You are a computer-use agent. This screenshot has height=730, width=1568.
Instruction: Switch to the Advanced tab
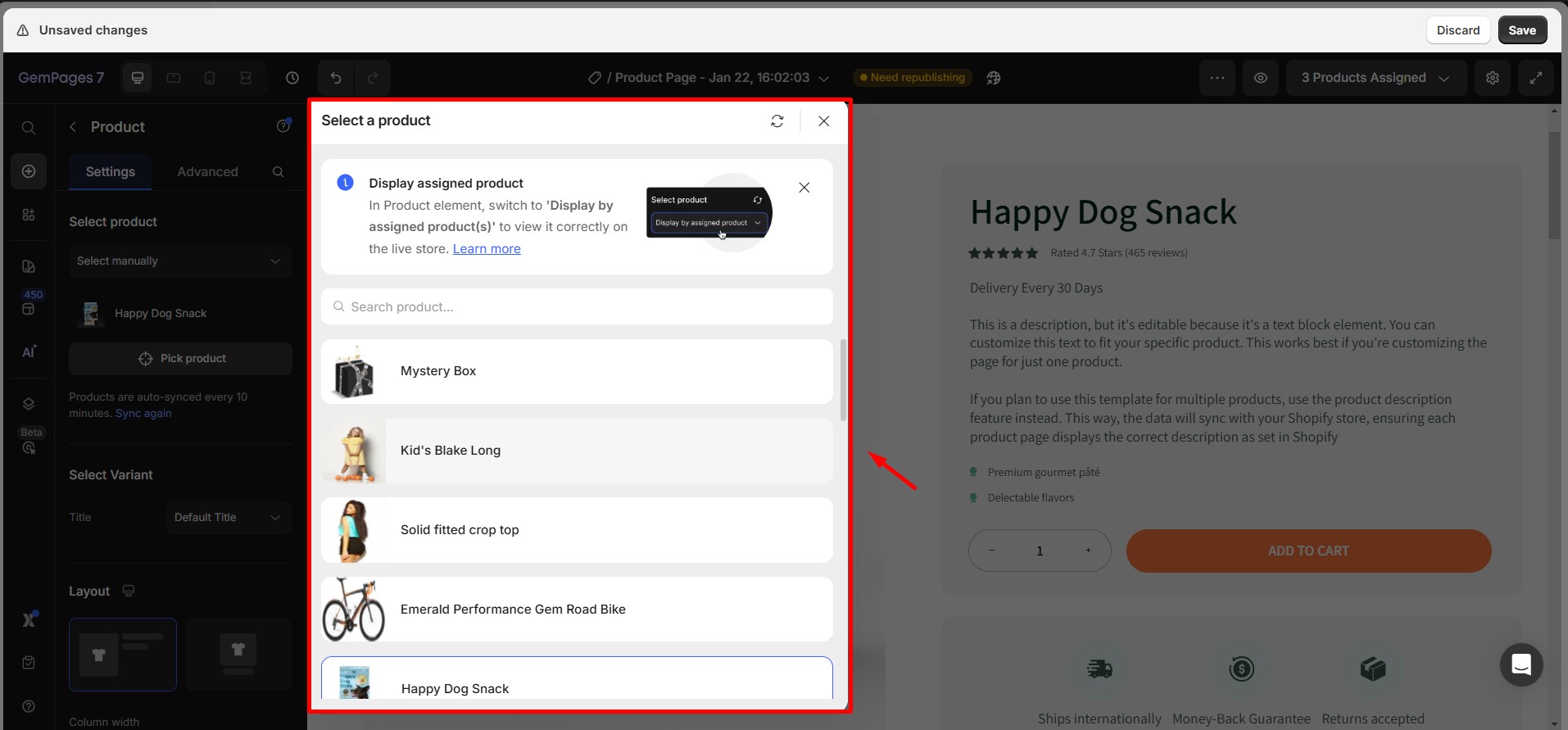207,172
